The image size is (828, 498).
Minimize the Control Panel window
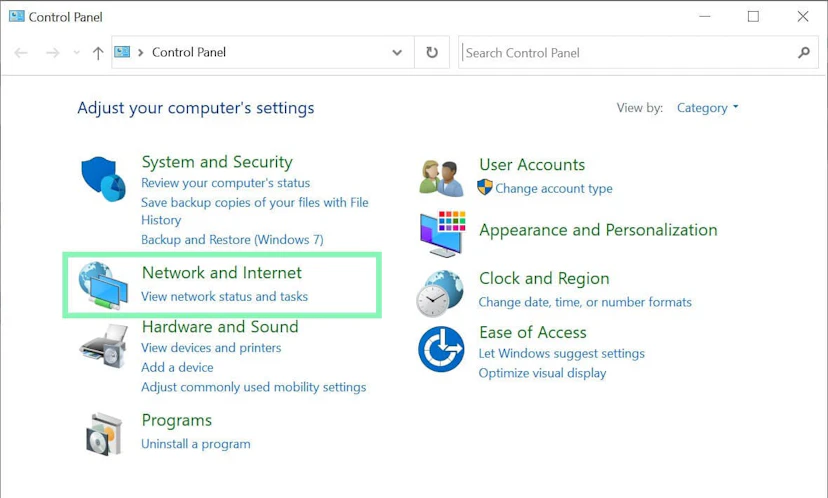(704, 16)
